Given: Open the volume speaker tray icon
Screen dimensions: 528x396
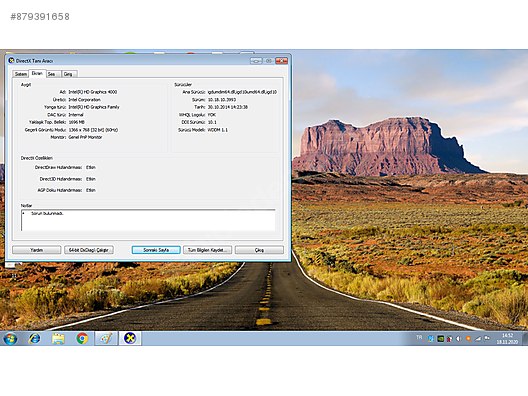Looking at the screenshot, I should click(459, 339).
